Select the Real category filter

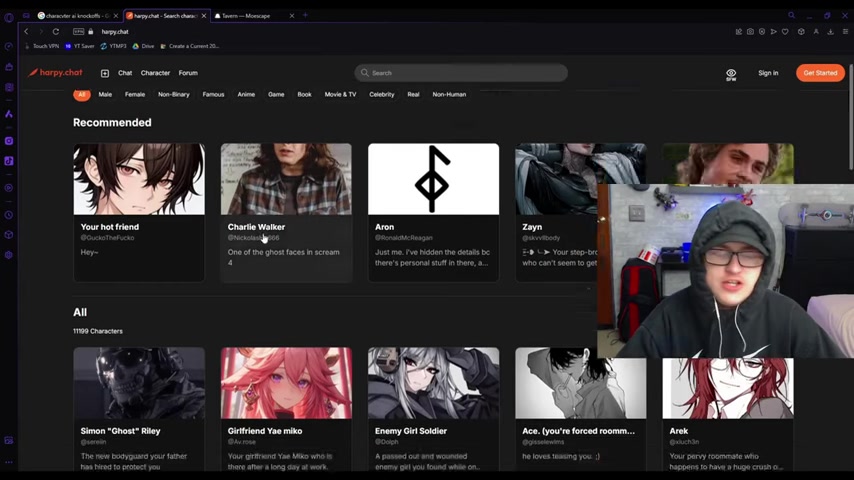(413, 94)
